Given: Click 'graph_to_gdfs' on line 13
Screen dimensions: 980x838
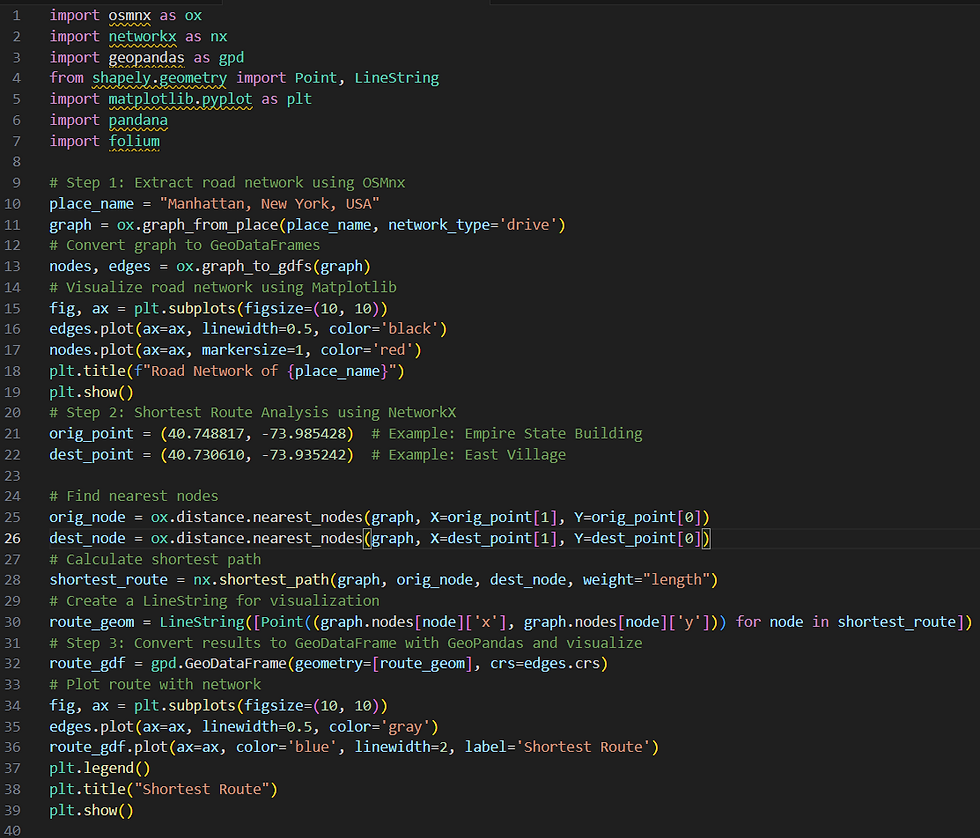Looking at the screenshot, I should [256, 267].
